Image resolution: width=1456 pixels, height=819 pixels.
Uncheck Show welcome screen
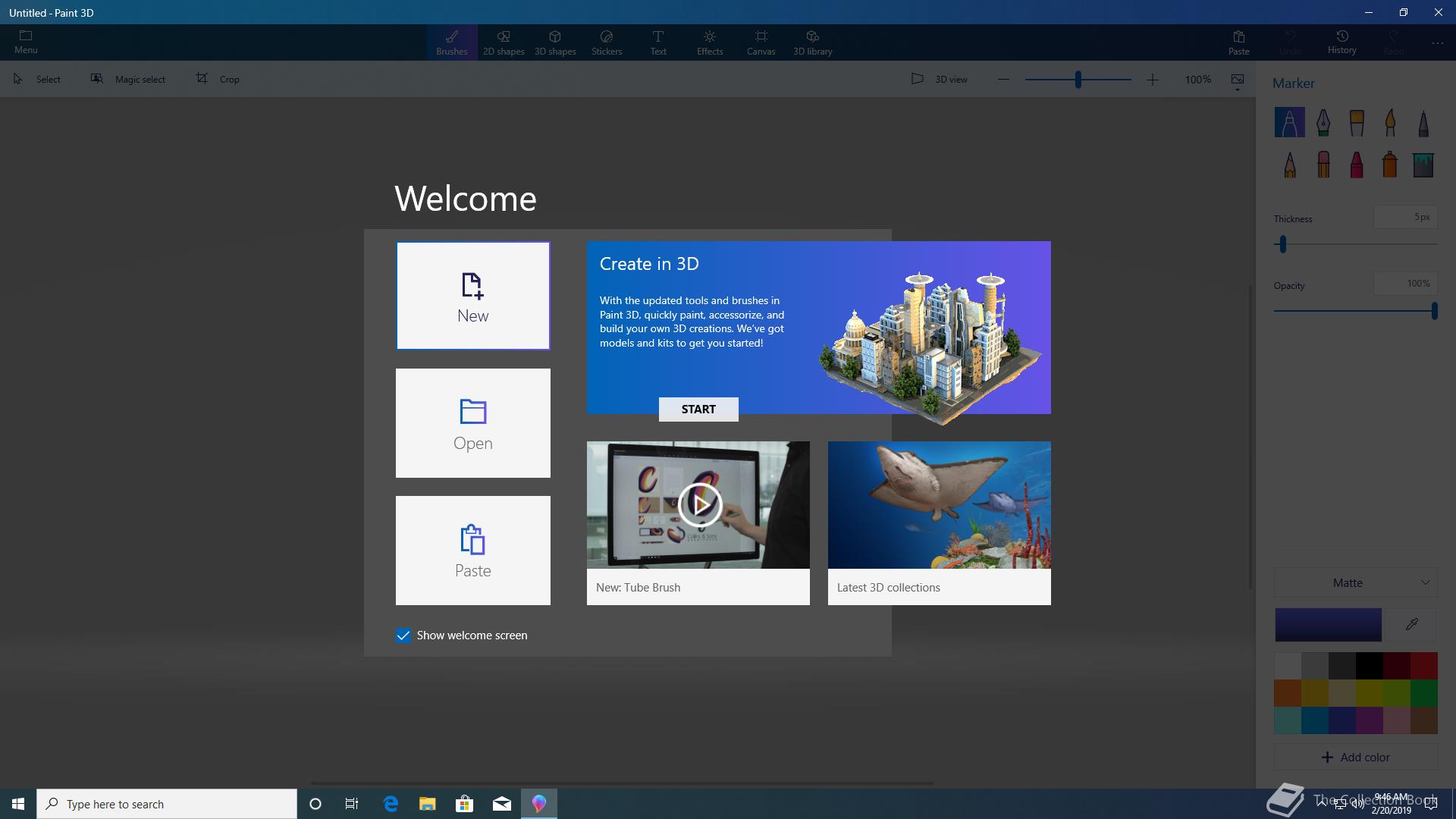pos(403,635)
